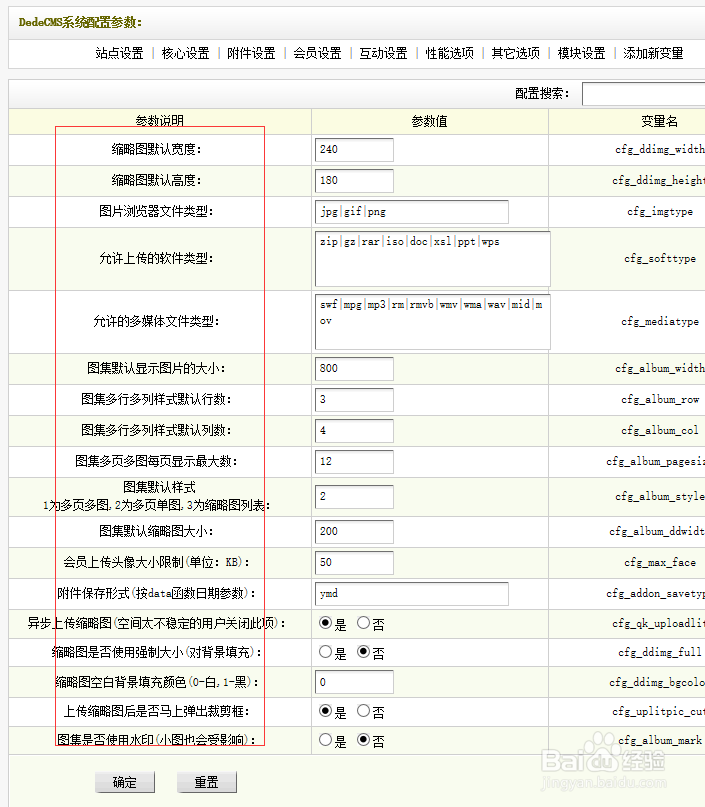Open 性能选项 tab
The height and width of the screenshot is (807, 705).
449,53
